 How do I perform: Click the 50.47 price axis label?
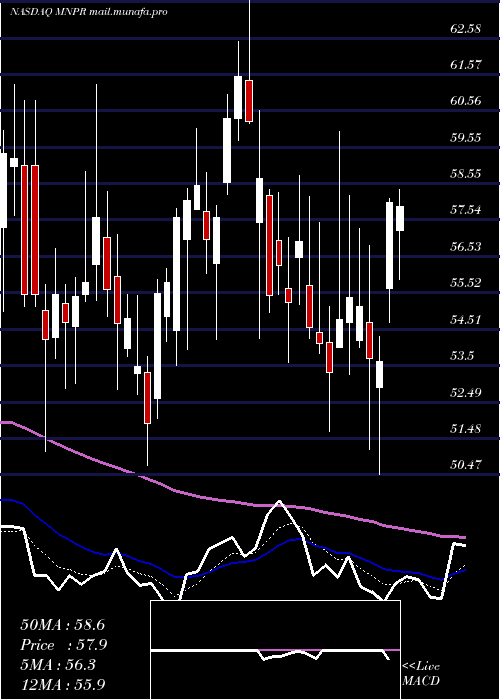pyautogui.click(x=466, y=465)
